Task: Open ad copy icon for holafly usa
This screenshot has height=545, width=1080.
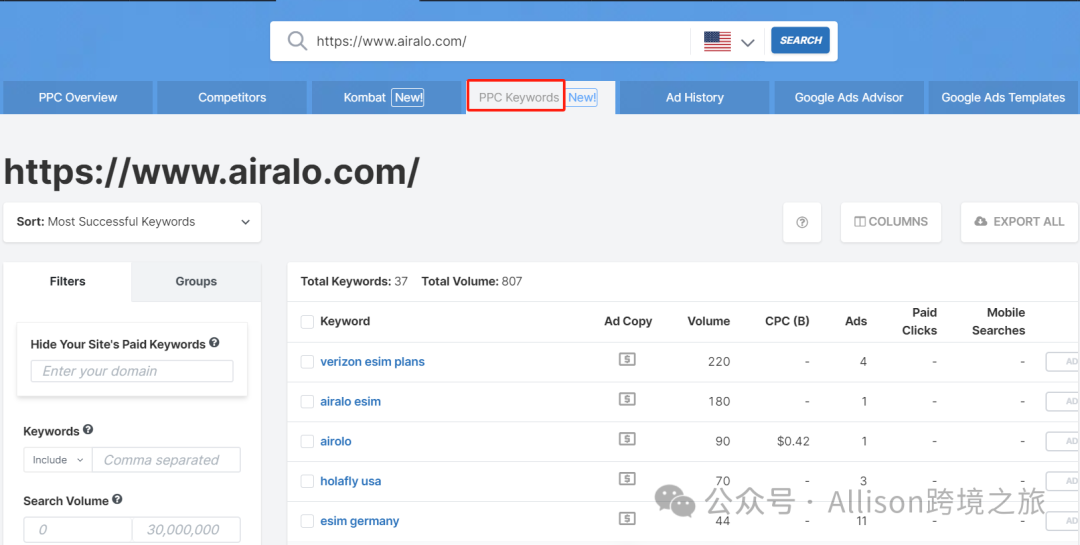Action: point(627,479)
